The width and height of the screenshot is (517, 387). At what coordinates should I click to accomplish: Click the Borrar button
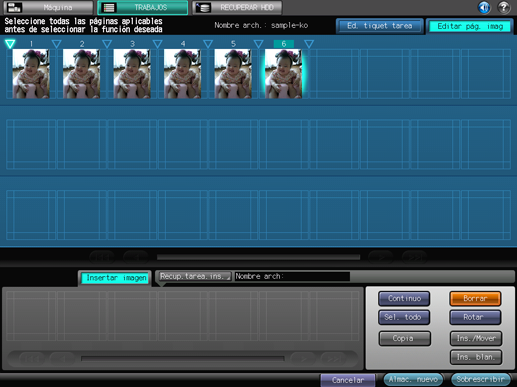pos(475,298)
